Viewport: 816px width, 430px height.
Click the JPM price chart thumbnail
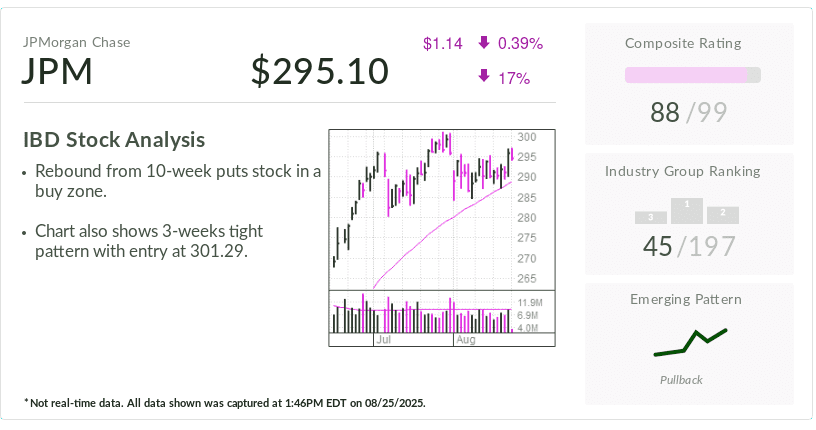pyautogui.click(x=442, y=237)
